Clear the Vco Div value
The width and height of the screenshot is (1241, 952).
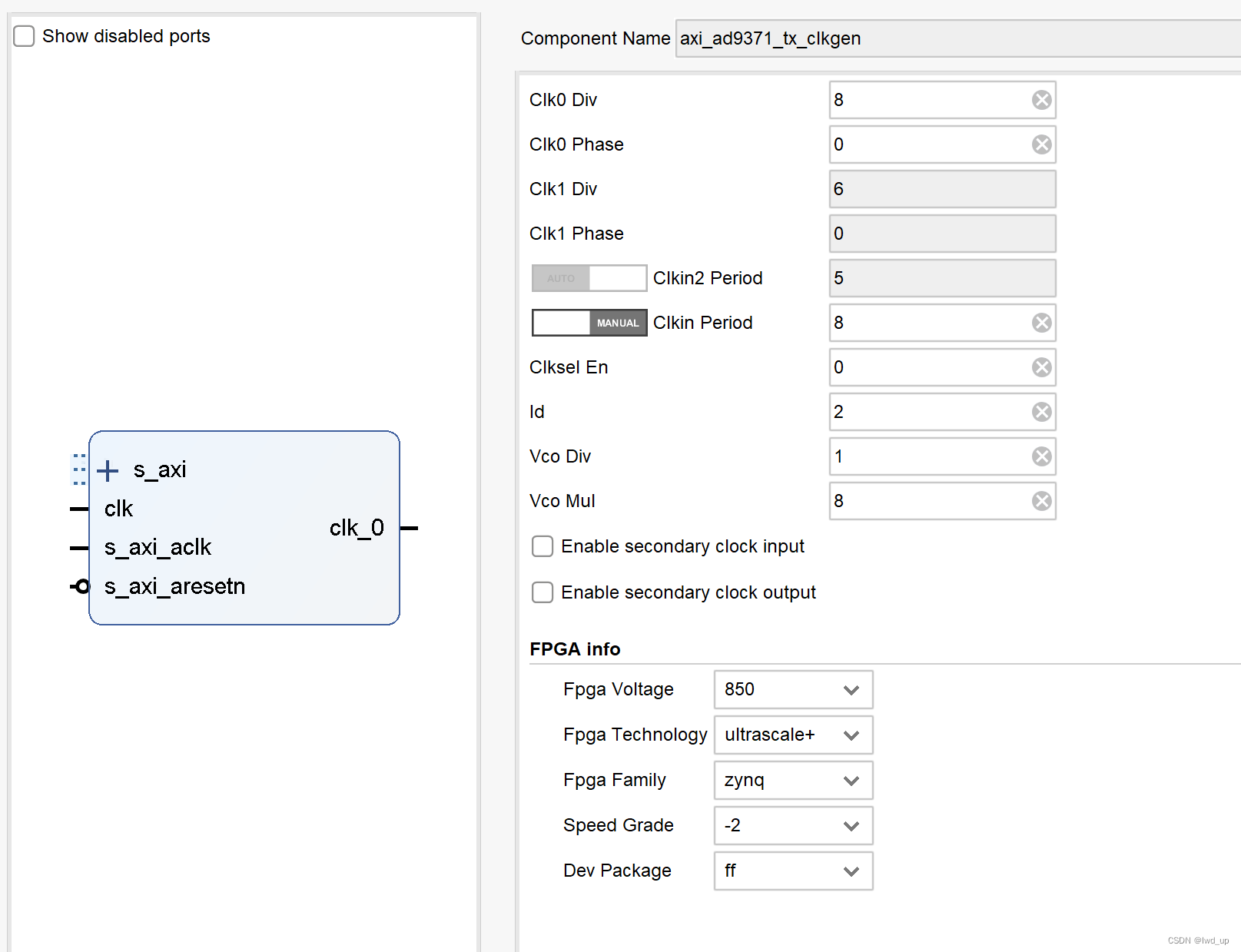click(1041, 456)
